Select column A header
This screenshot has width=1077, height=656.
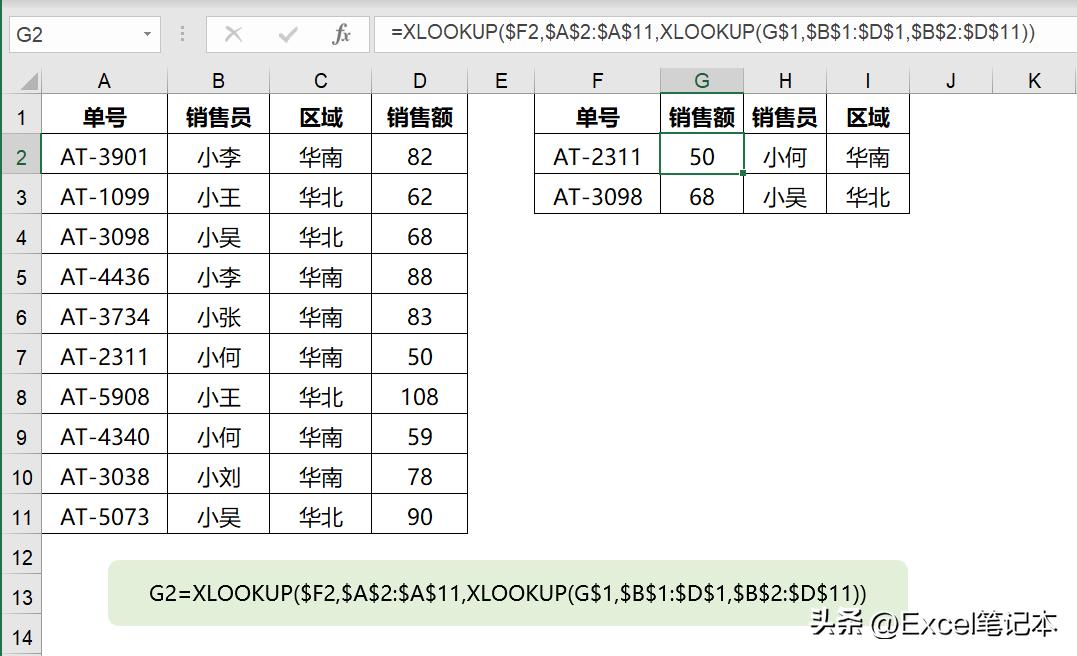pos(104,78)
